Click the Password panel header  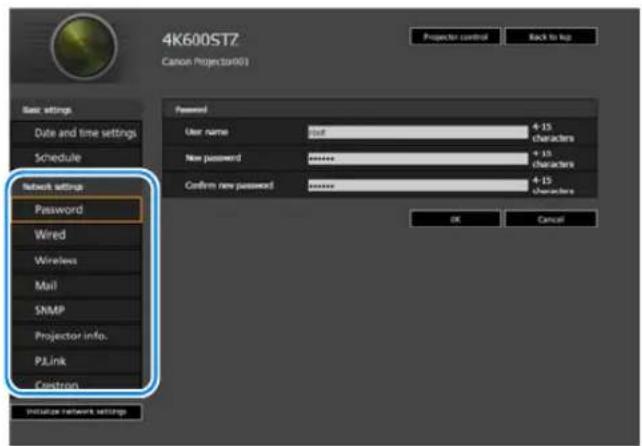click(379, 109)
